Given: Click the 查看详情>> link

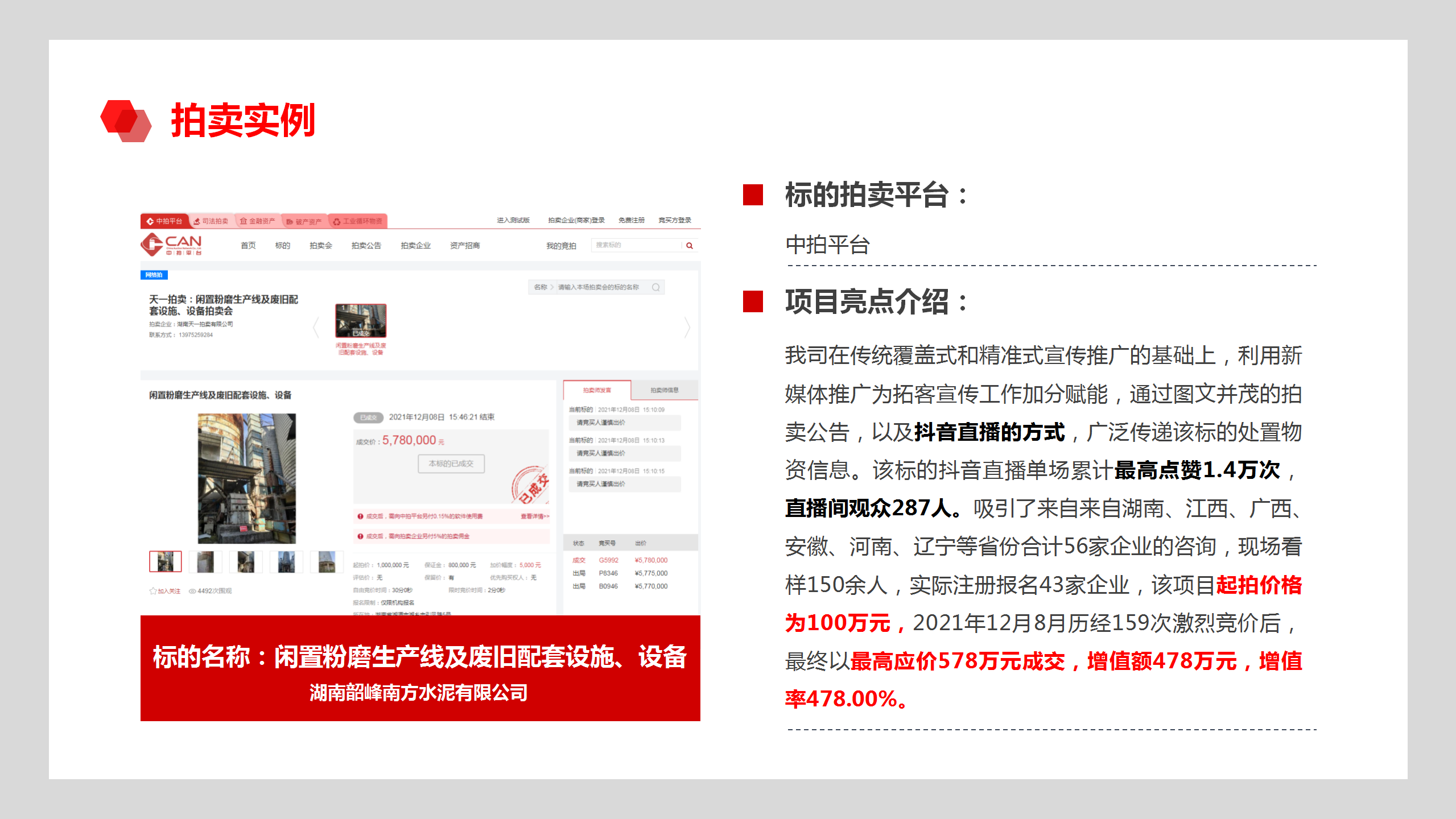Looking at the screenshot, I should [x=535, y=516].
